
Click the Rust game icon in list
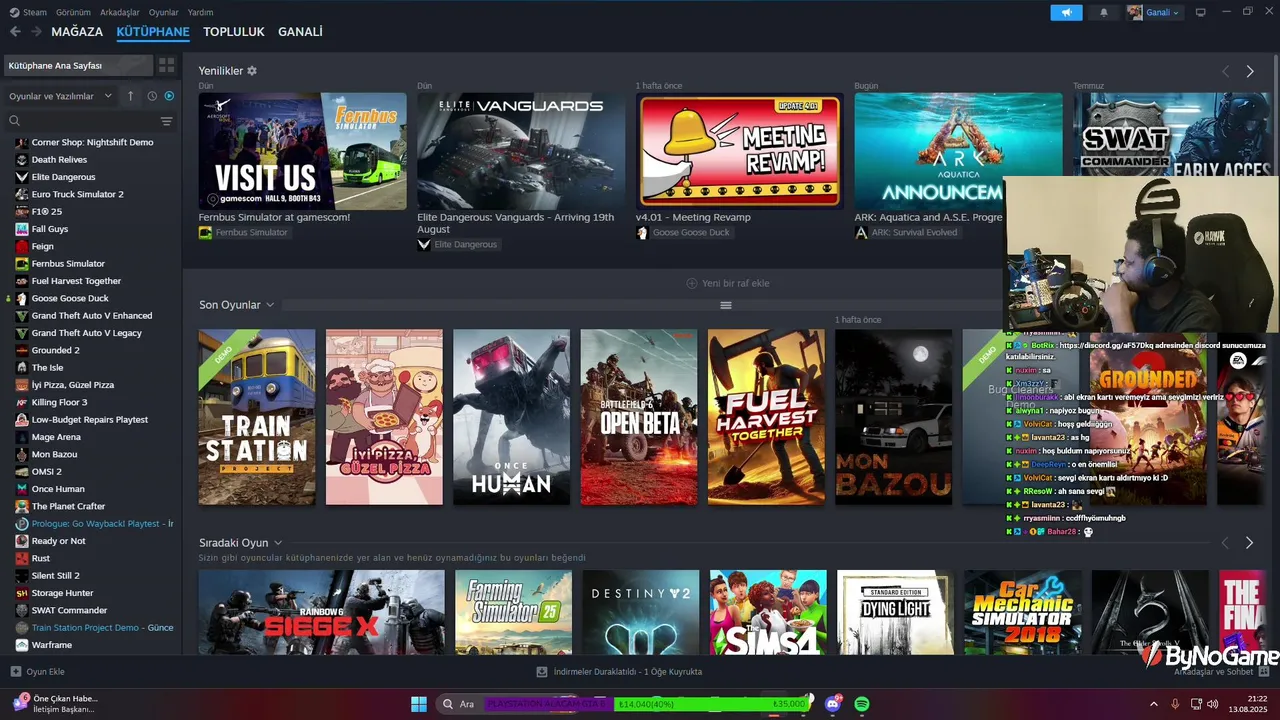click(x=22, y=558)
